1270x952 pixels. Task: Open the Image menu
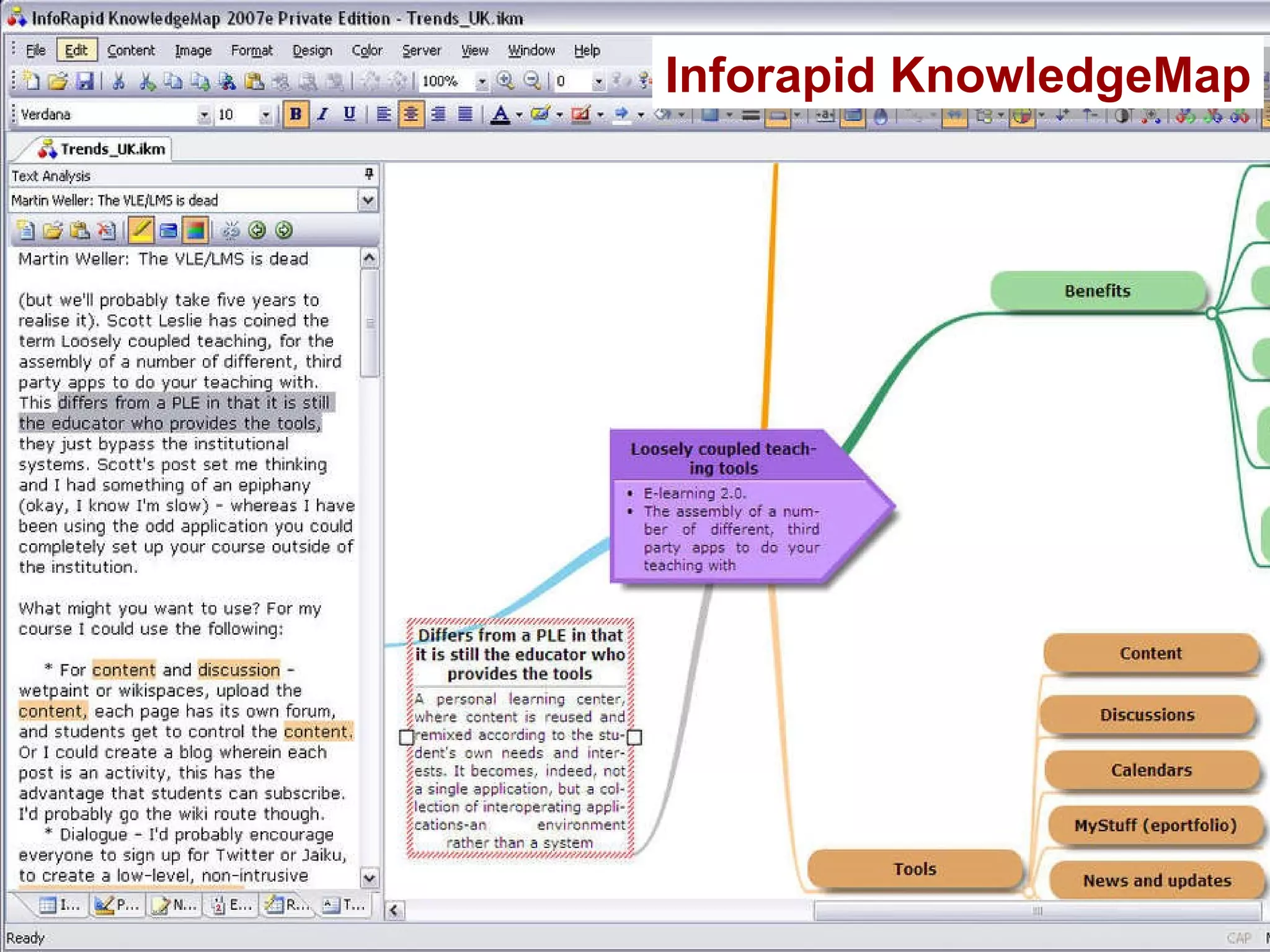193,50
